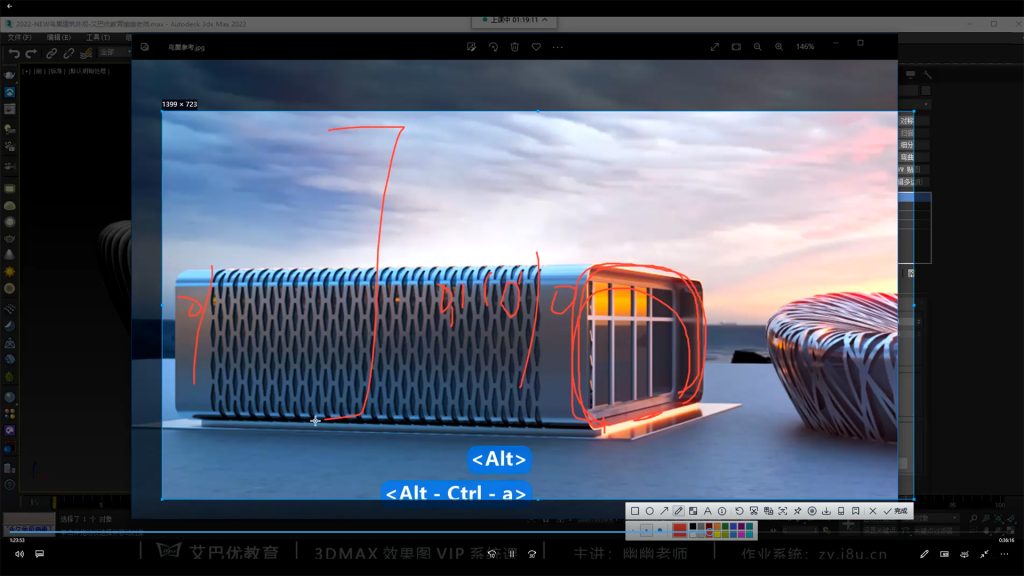Save the screenshot with the download icon
This screenshot has height=576, width=1024.
pos(826,511)
